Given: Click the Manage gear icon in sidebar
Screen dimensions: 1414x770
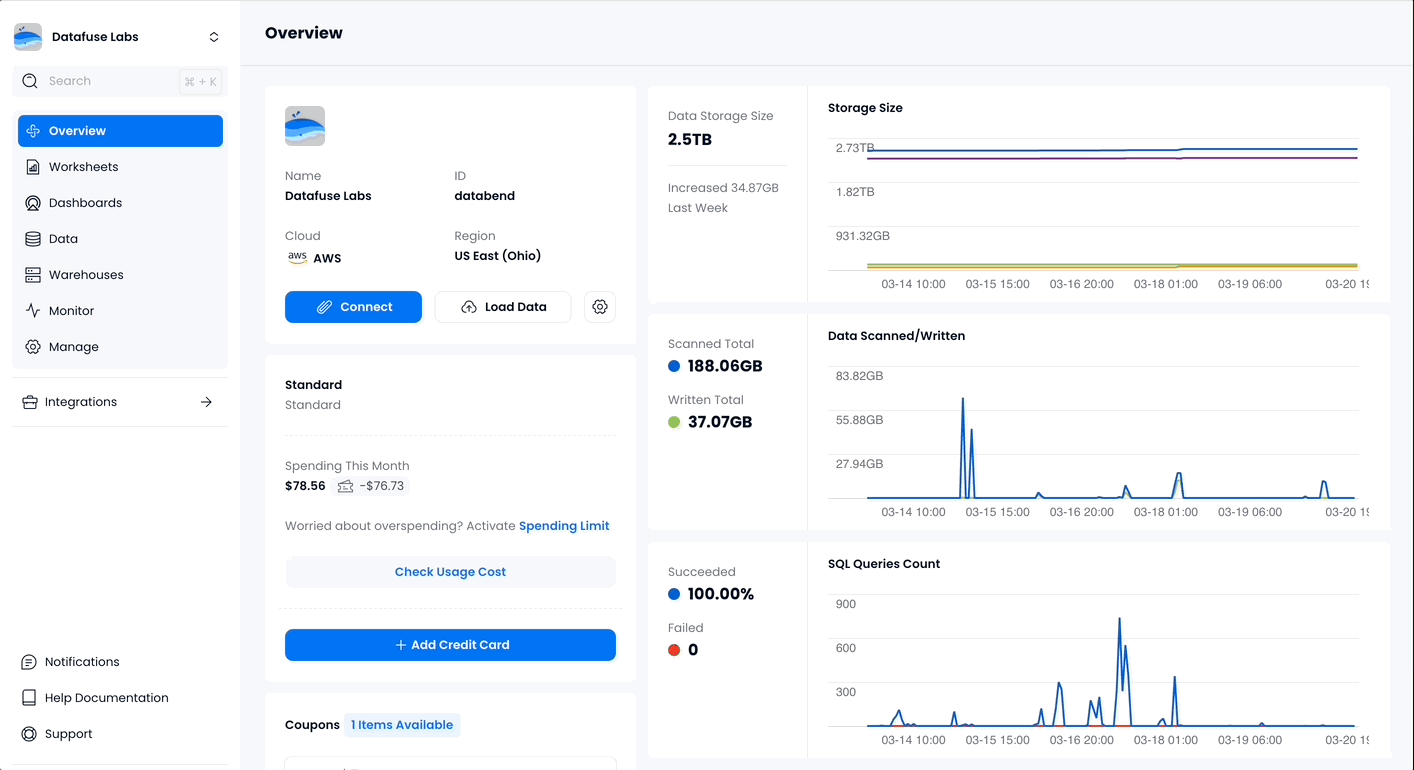Looking at the screenshot, I should pyautogui.click(x=33, y=347).
